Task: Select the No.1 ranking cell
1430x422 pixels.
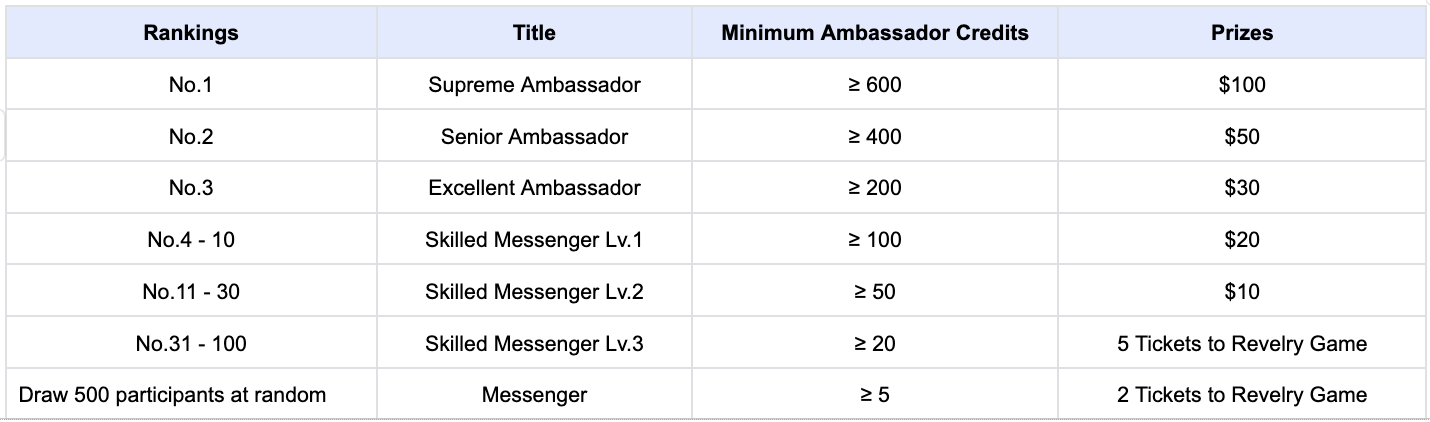Action: tap(191, 85)
